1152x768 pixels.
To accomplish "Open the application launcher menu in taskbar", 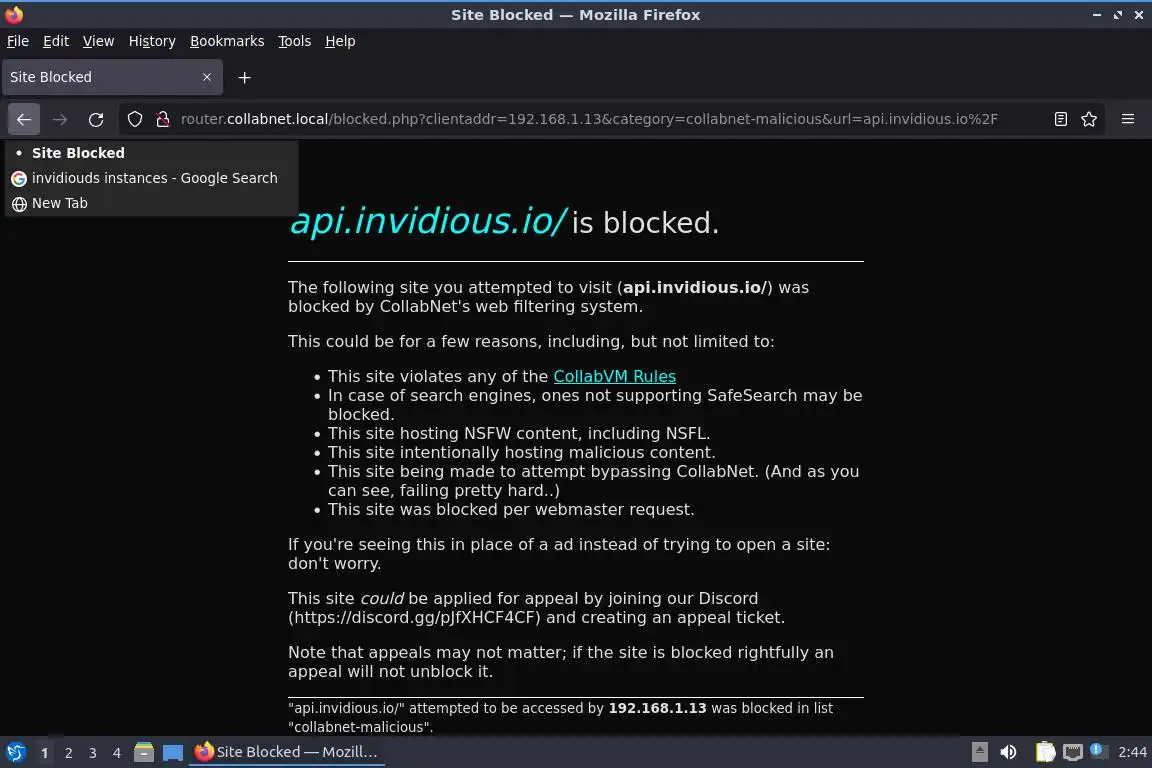I will [x=15, y=752].
